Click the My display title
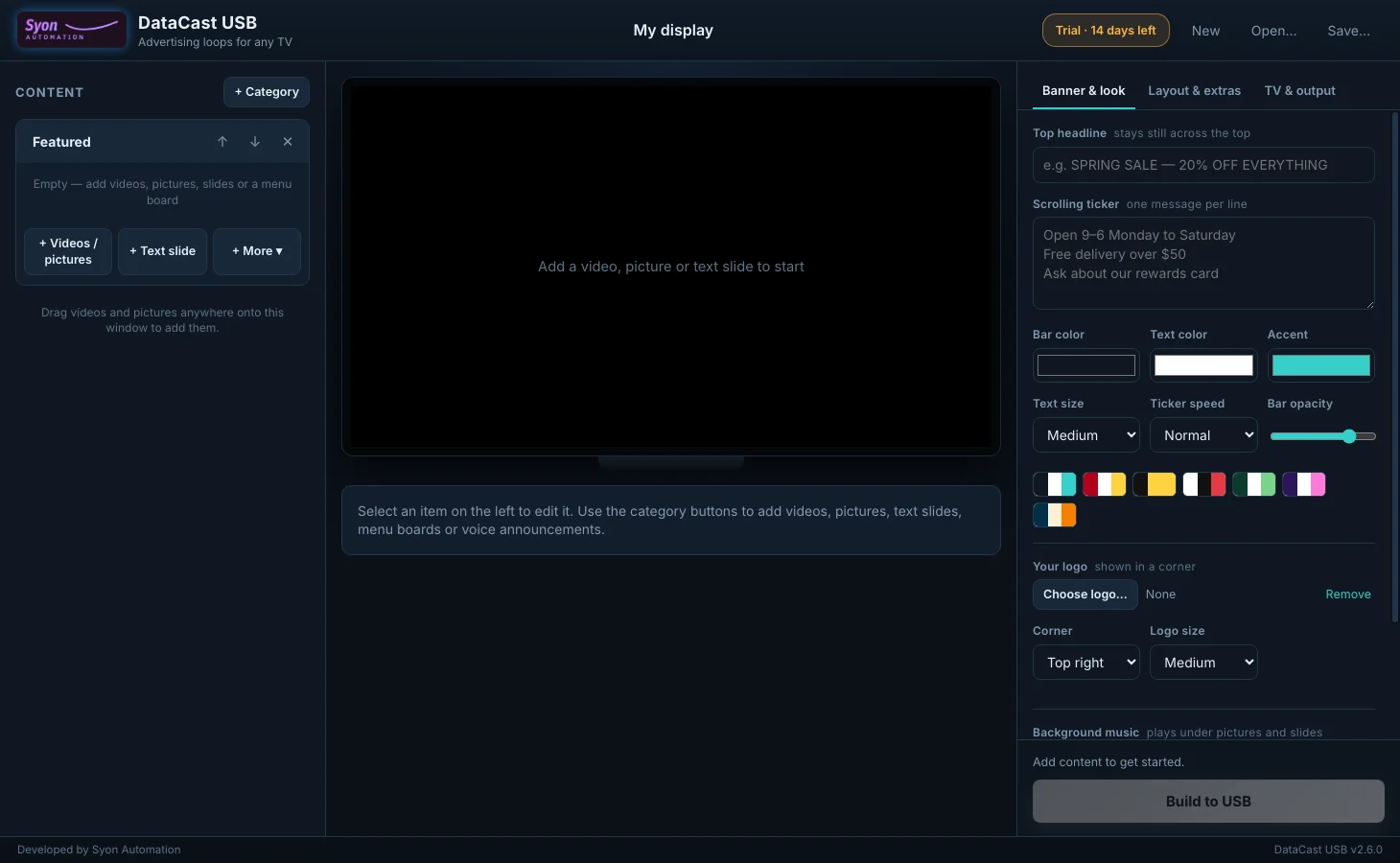Screen dimensions: 1400x863 (673, 31)
